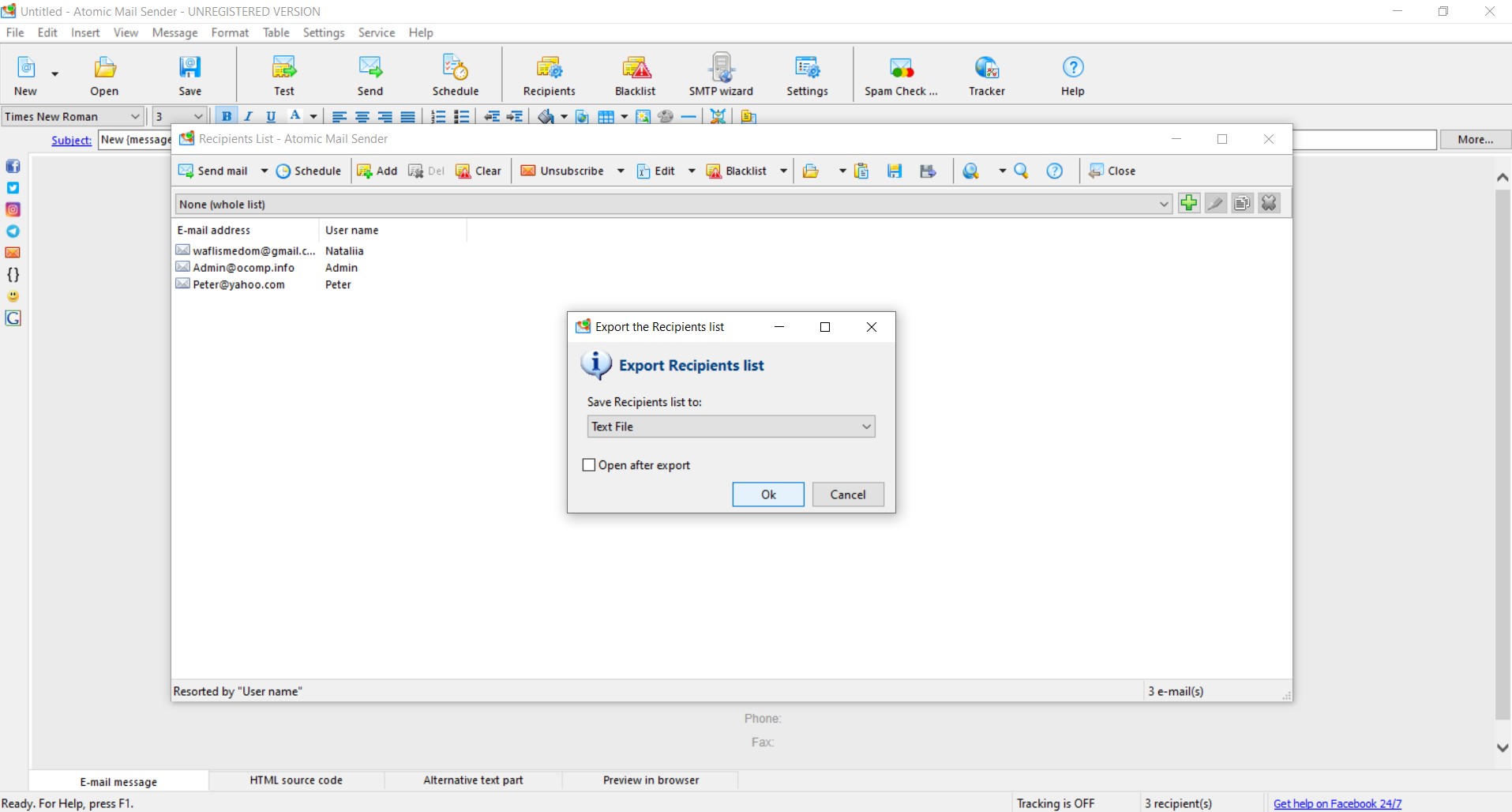The width and height of the screenshot is (1512, 812).
Task: Click the open folder icon in Recipients List toolbar
Action: [x=811, y=171]
